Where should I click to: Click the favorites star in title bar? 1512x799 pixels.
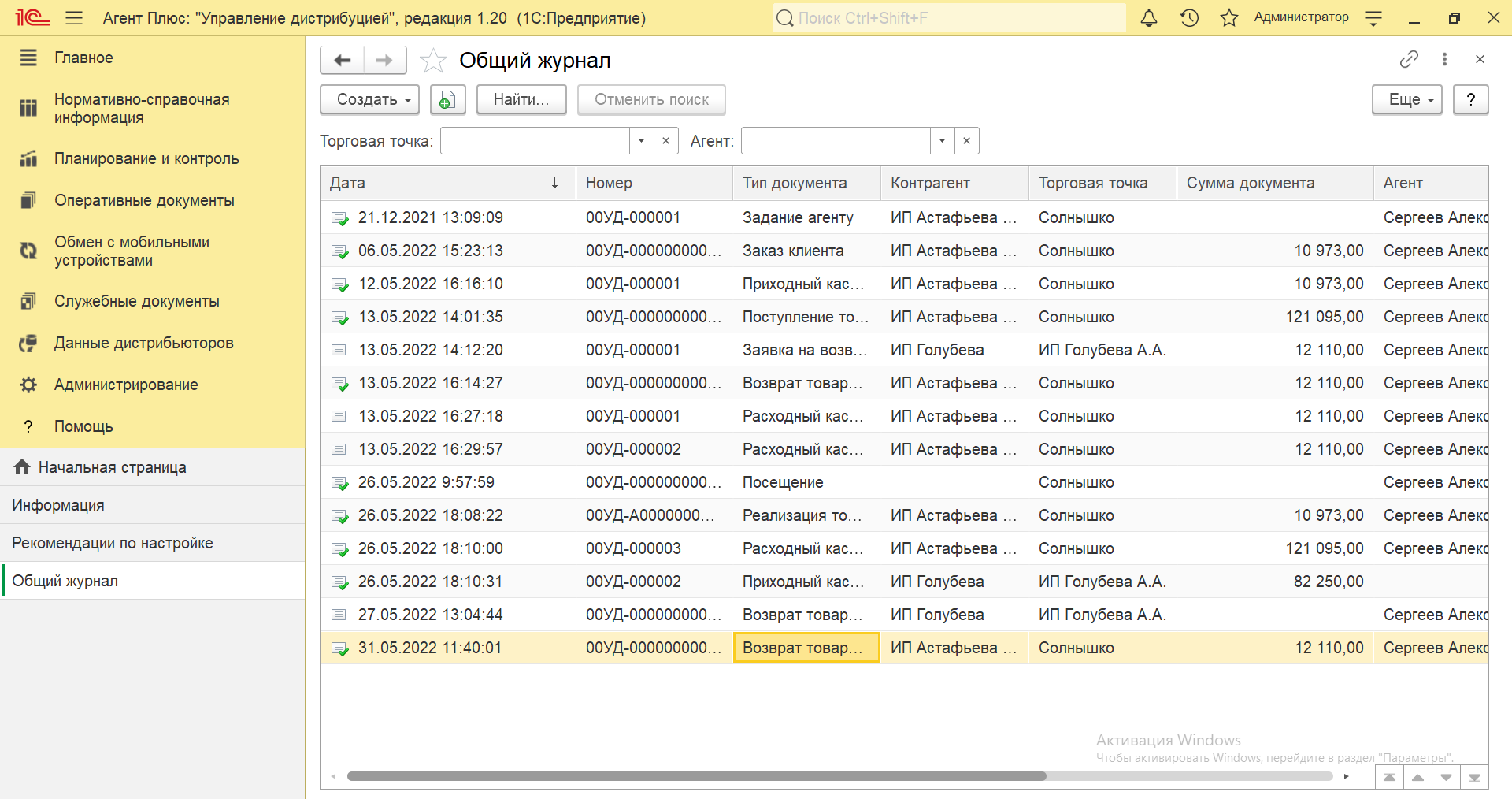(x=1228, y=18)
